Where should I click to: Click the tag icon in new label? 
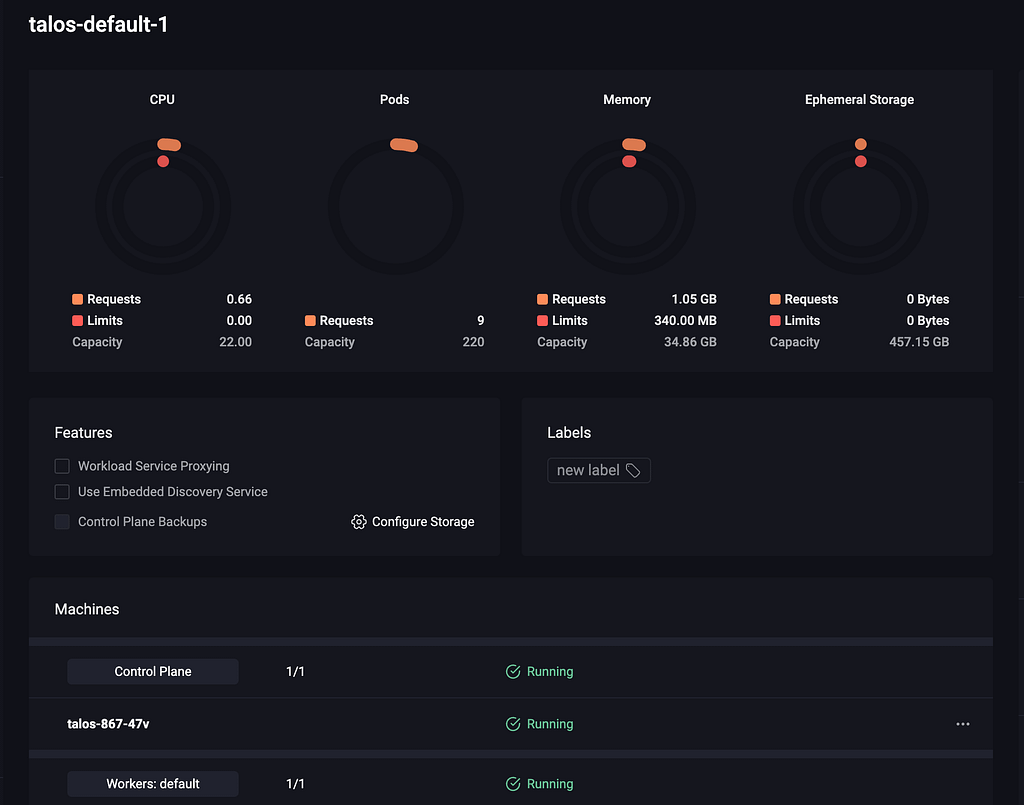pos(633,470)
